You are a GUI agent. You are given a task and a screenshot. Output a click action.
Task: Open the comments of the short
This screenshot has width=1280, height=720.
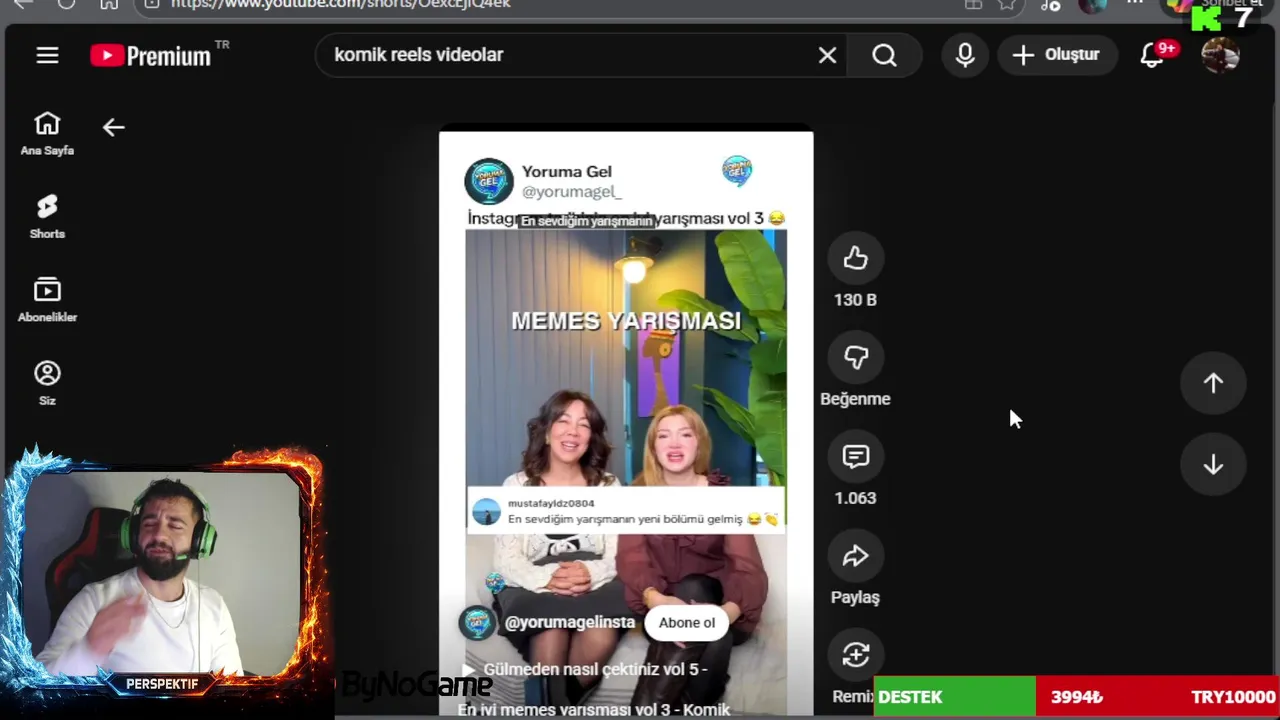click(855, 457)
